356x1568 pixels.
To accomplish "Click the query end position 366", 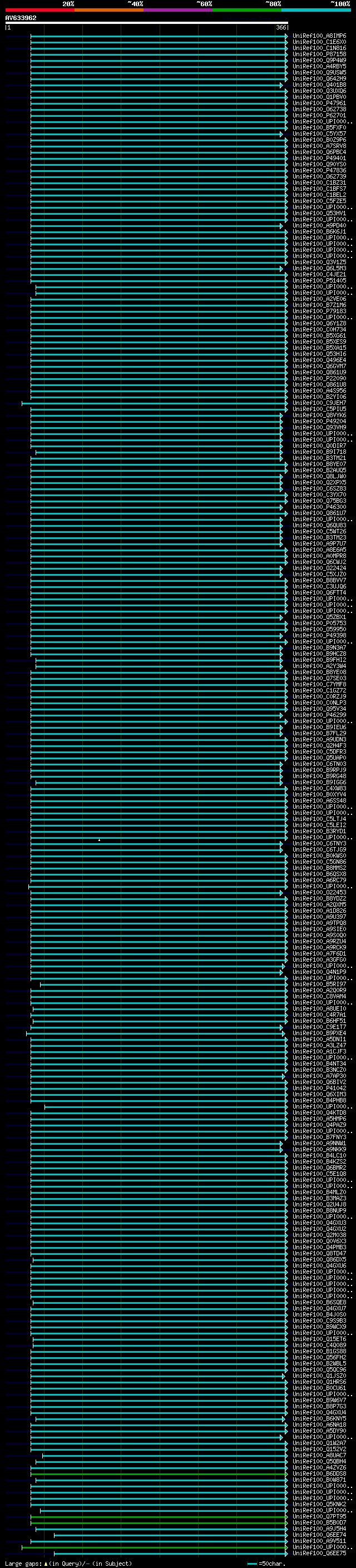I will [x=281, y=27].
